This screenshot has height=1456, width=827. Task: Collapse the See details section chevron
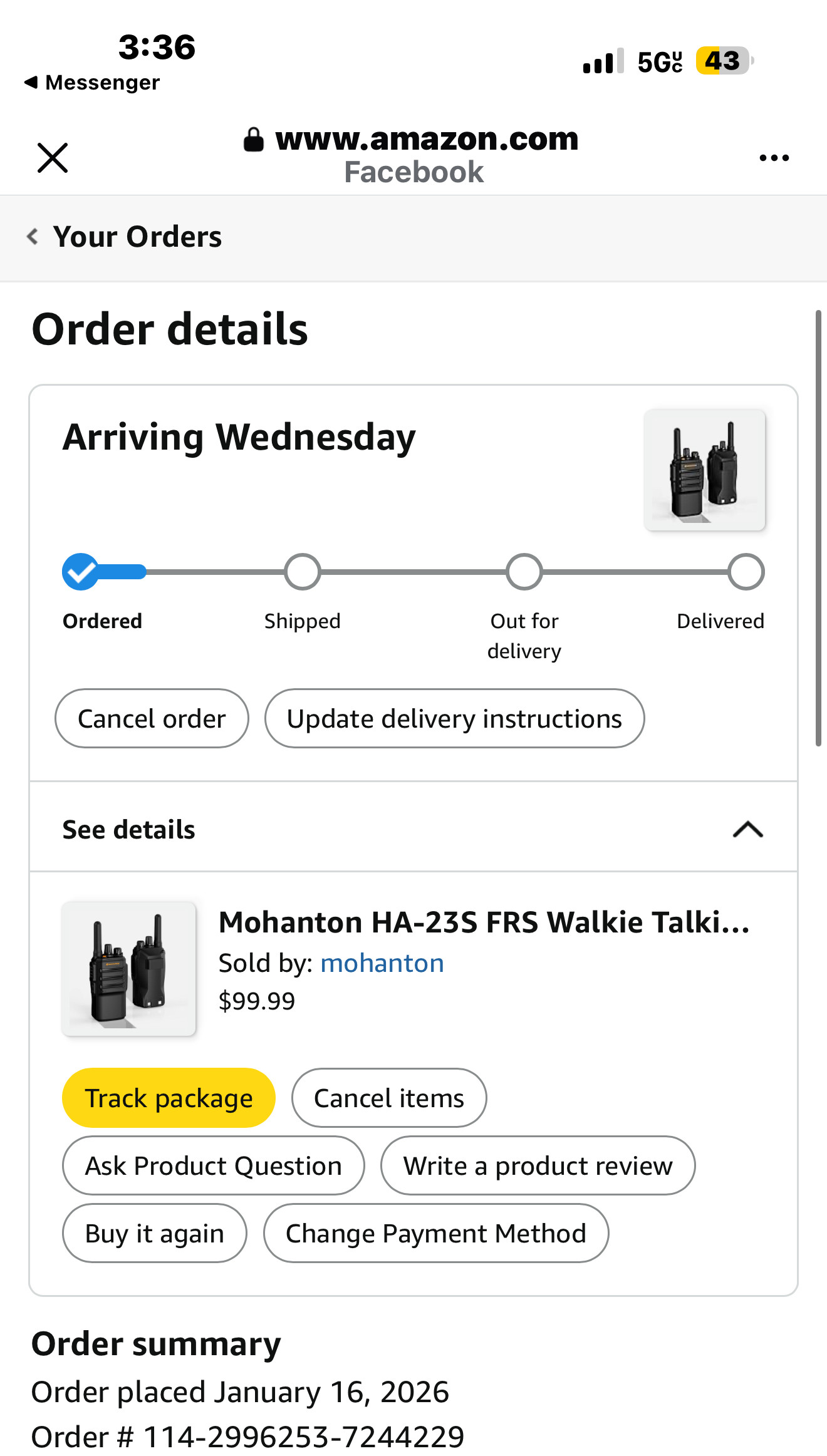point(747,829)
